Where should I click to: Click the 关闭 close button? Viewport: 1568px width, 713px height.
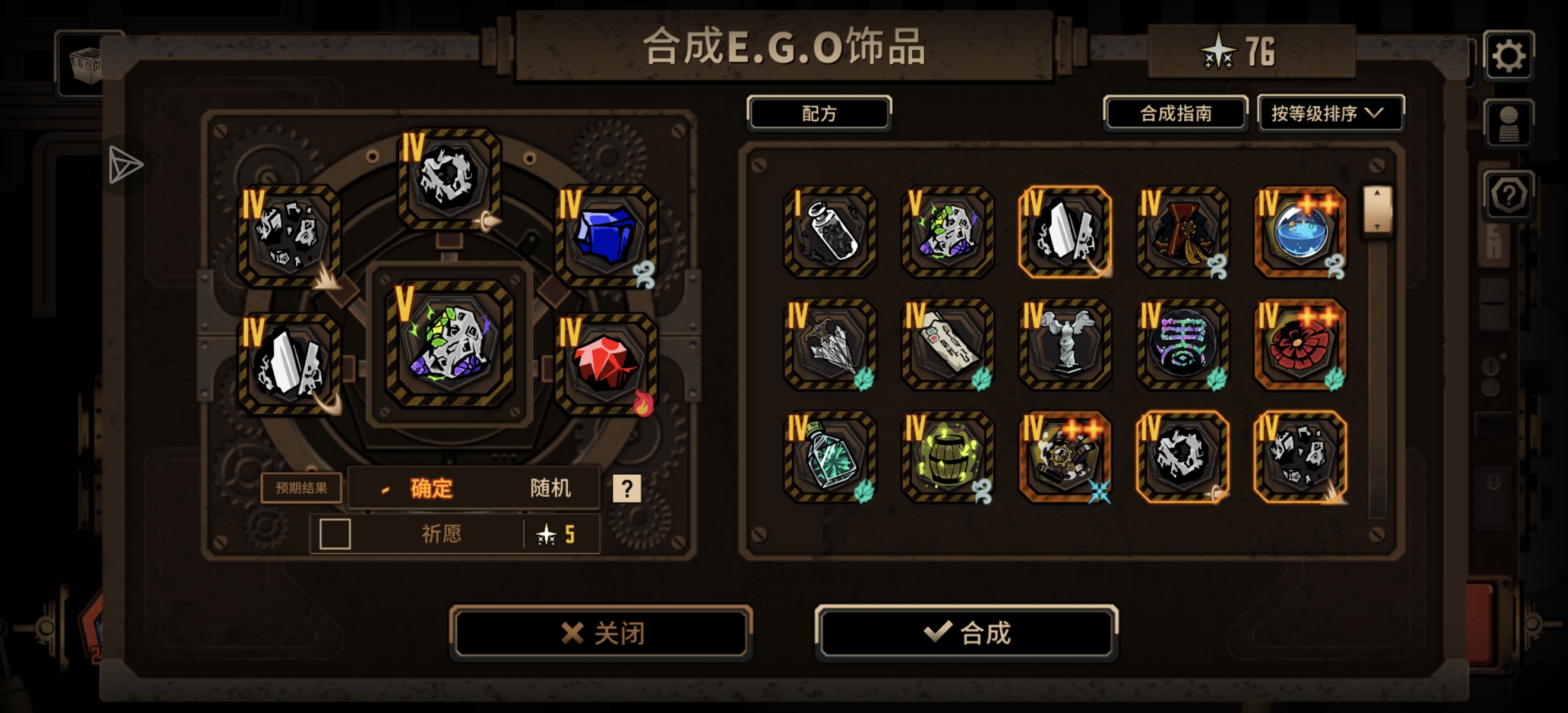click(602, 633)
